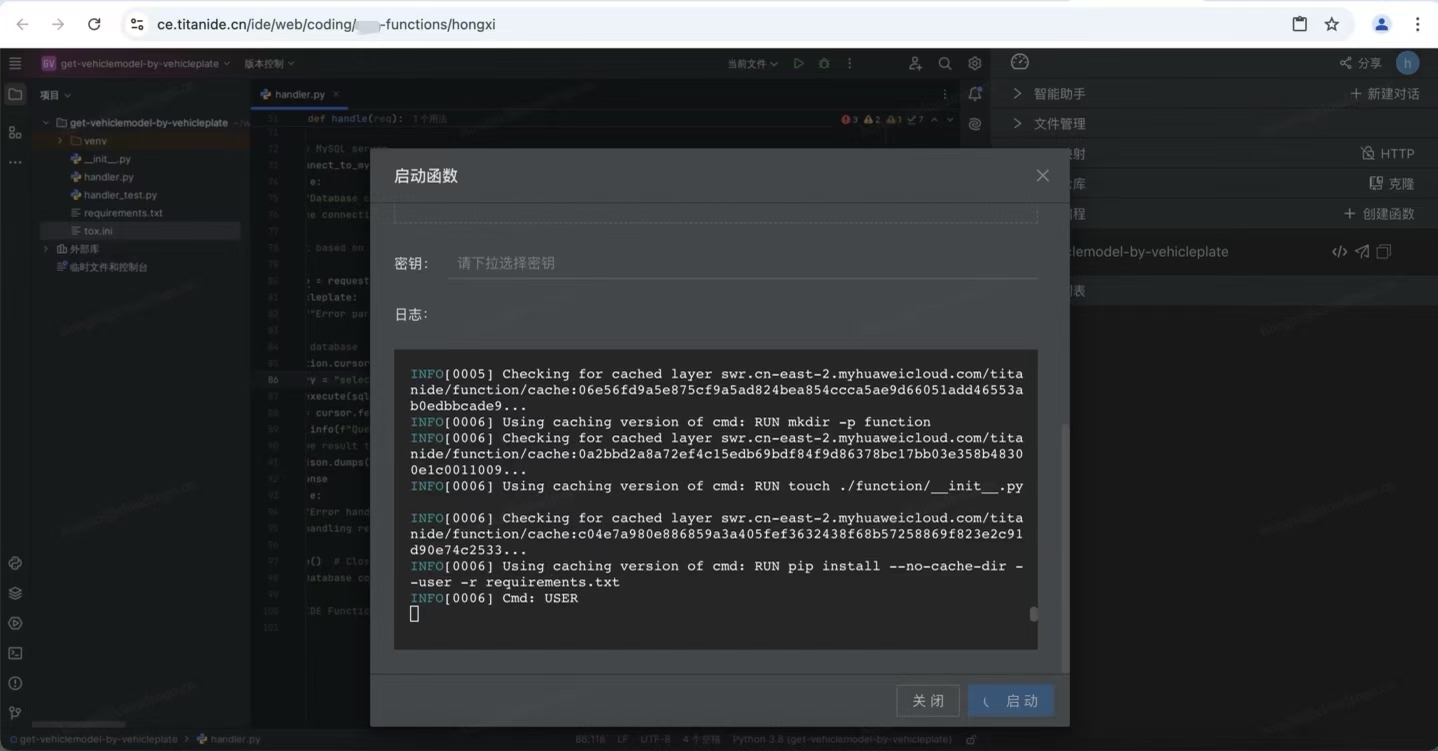The width and height of the screenshot is (1438, 751).
Task: Bookmark this page with star icon
Action: pyautogui.click(x=1332, y=24)
